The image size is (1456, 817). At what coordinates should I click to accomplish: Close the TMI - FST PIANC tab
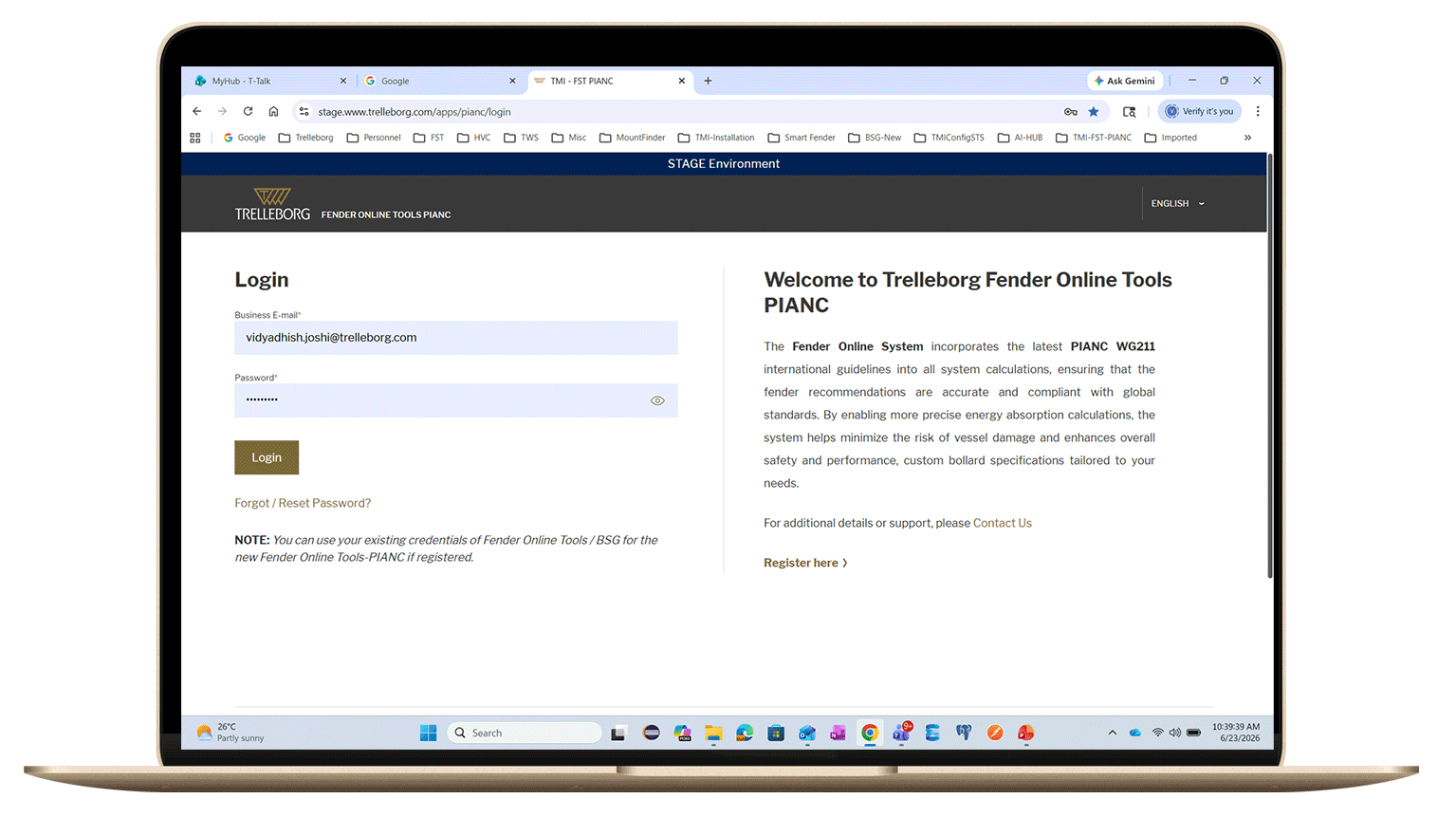681,81
